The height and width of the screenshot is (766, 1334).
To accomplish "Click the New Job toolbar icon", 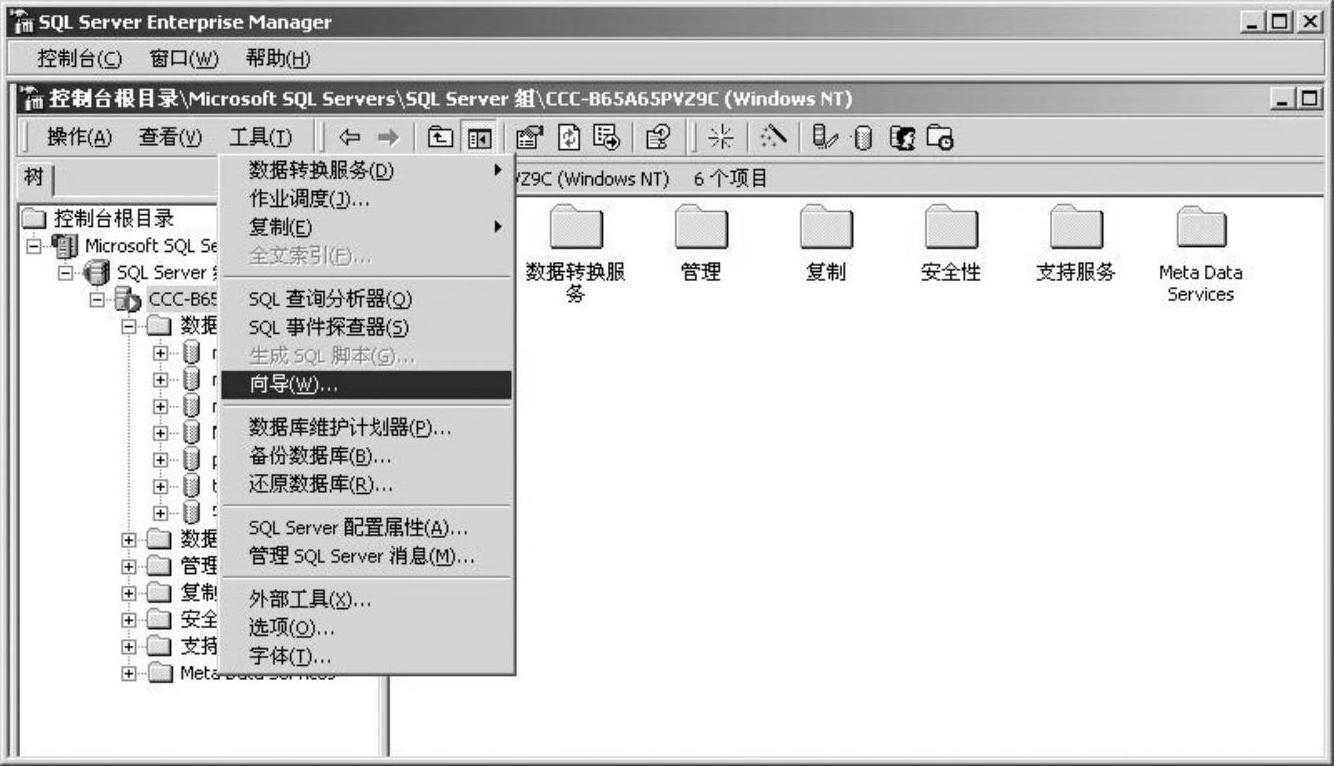I will (x=940, y=137).
